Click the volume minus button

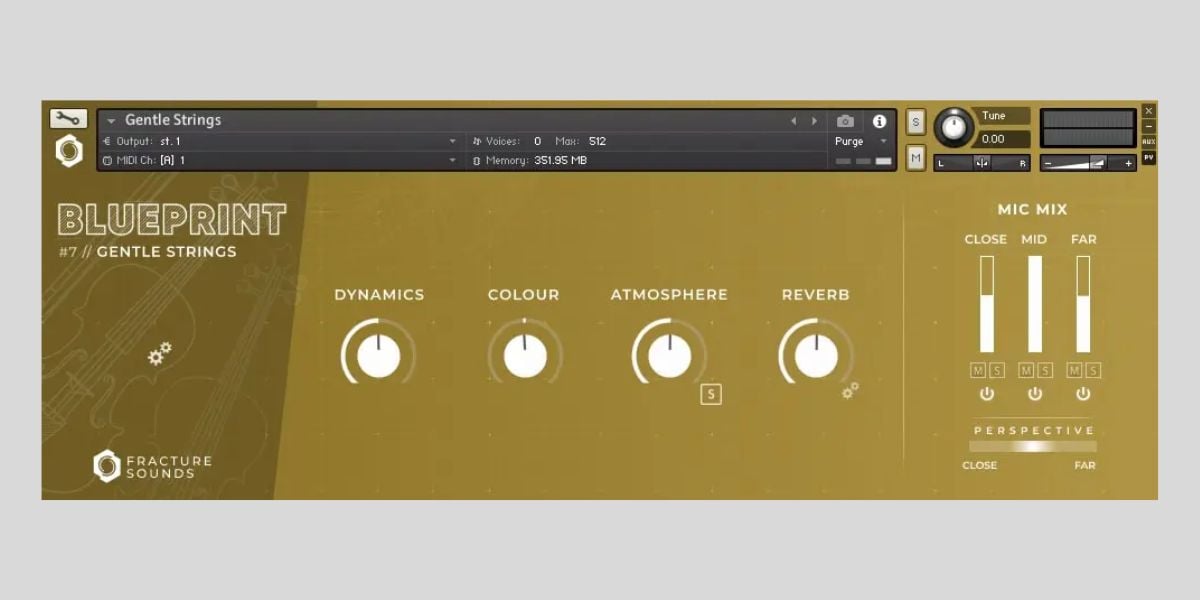[1048, 163]
